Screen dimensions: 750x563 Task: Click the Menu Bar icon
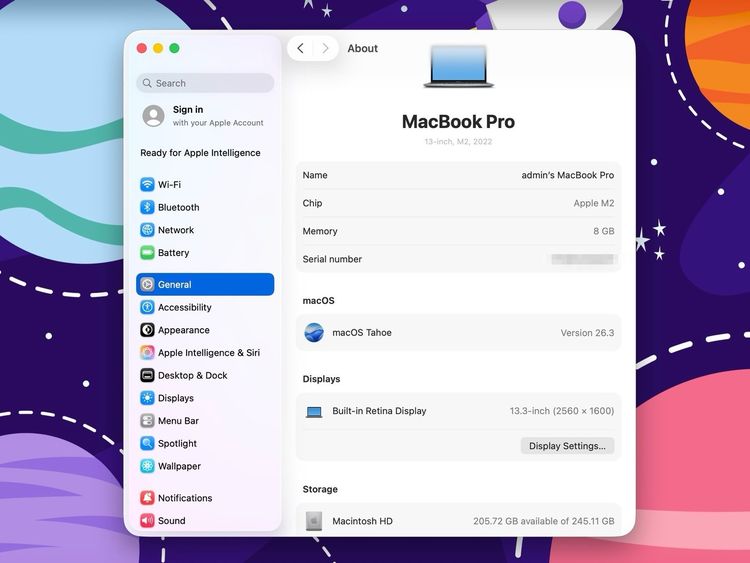coord(147,421)
